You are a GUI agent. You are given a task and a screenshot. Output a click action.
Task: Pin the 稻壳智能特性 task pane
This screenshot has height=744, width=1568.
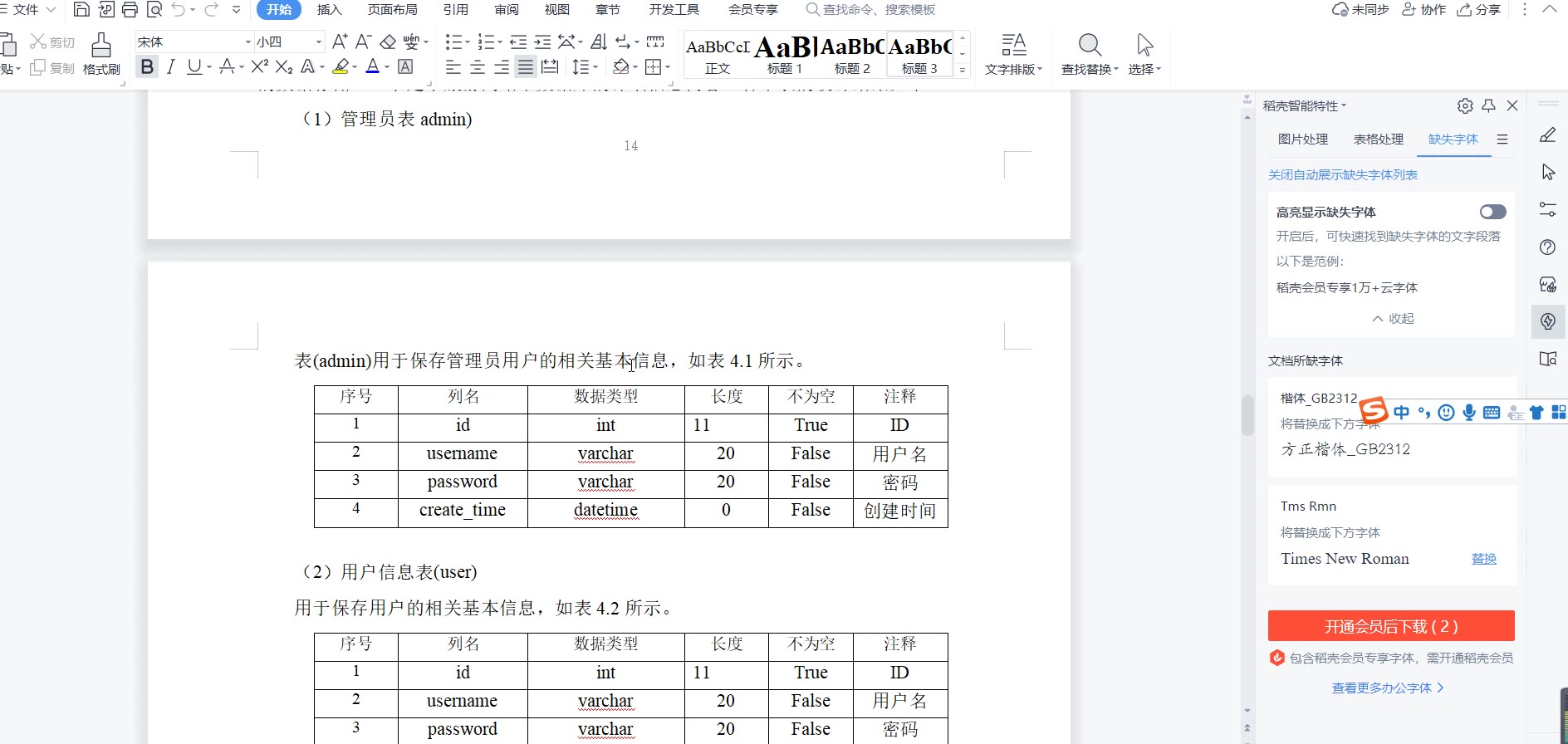point(1488,105)
